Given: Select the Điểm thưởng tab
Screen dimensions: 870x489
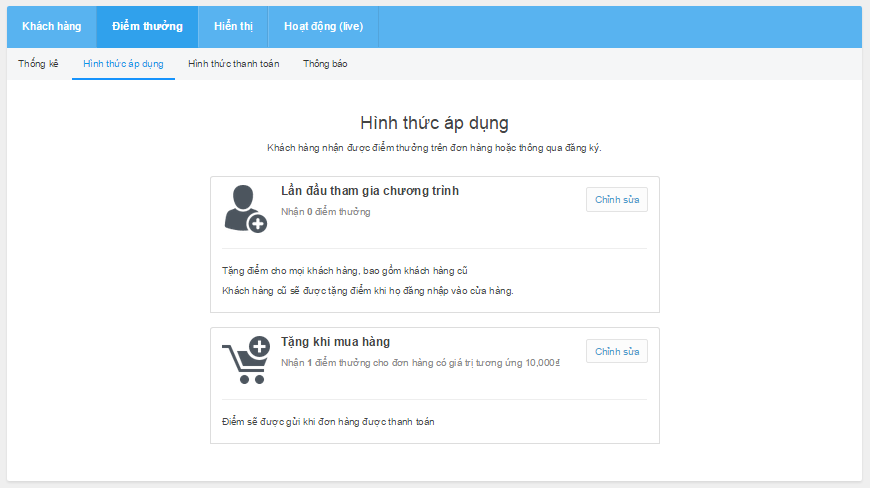Looking at the screenshot, I should tap(147, 27).
